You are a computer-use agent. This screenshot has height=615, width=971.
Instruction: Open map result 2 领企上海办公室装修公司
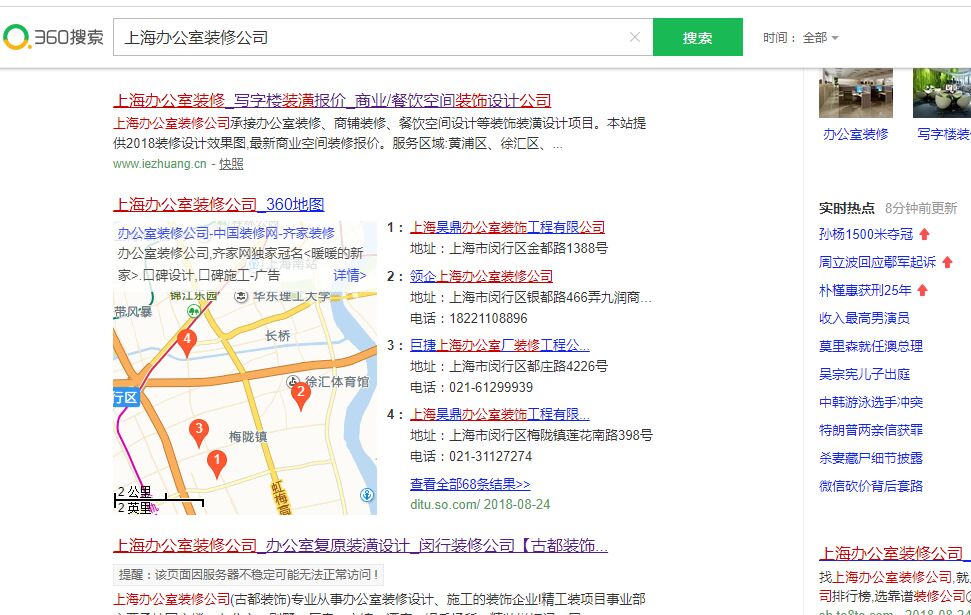click(x=481, y=276)
